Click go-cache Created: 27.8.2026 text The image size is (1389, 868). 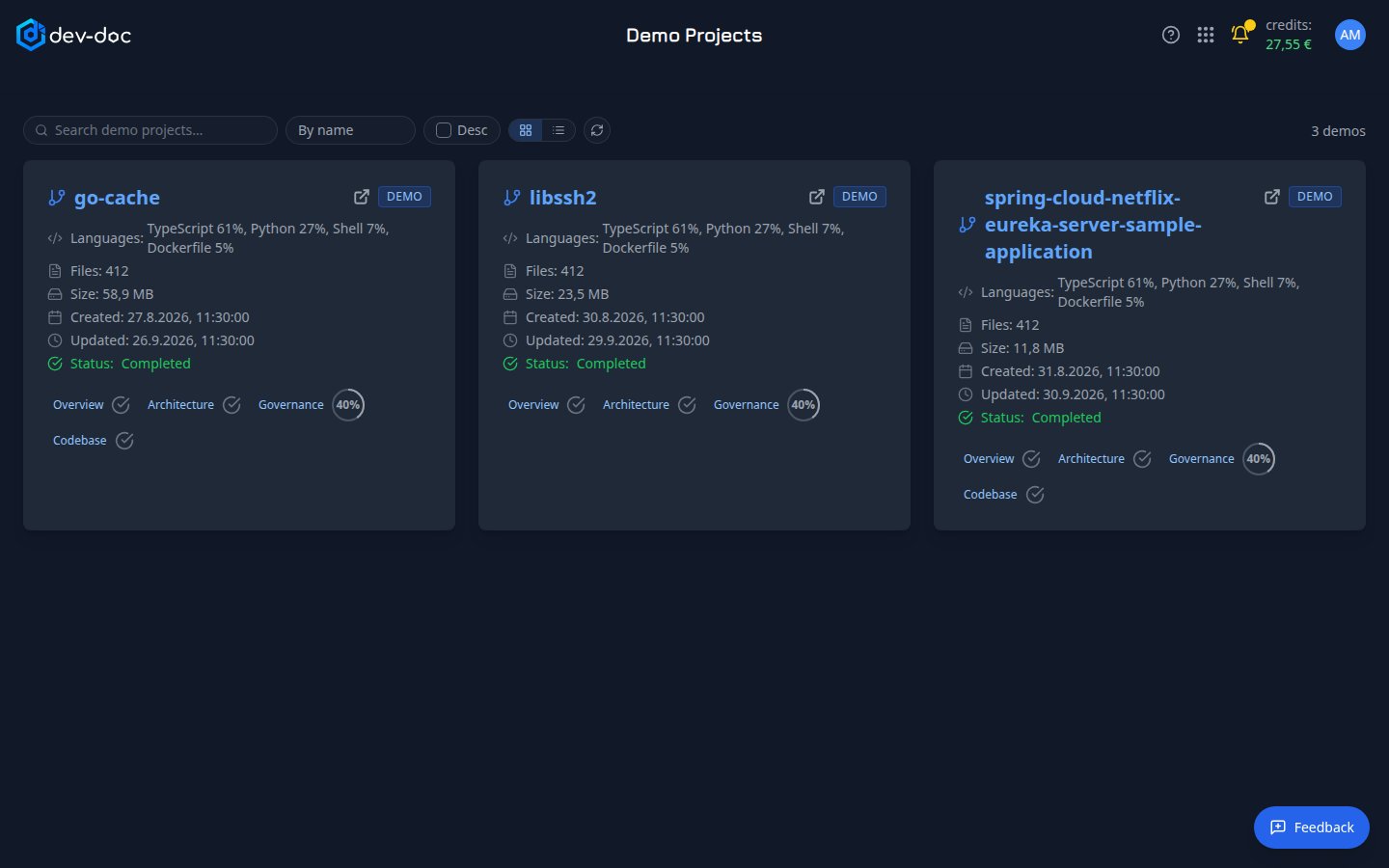(160, 317)
